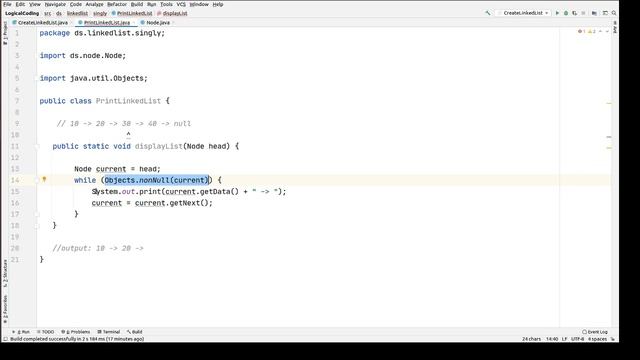Click the singly breadcrumb
The width and height of the screenshot is (640, 360).
[x=100, y=13]
